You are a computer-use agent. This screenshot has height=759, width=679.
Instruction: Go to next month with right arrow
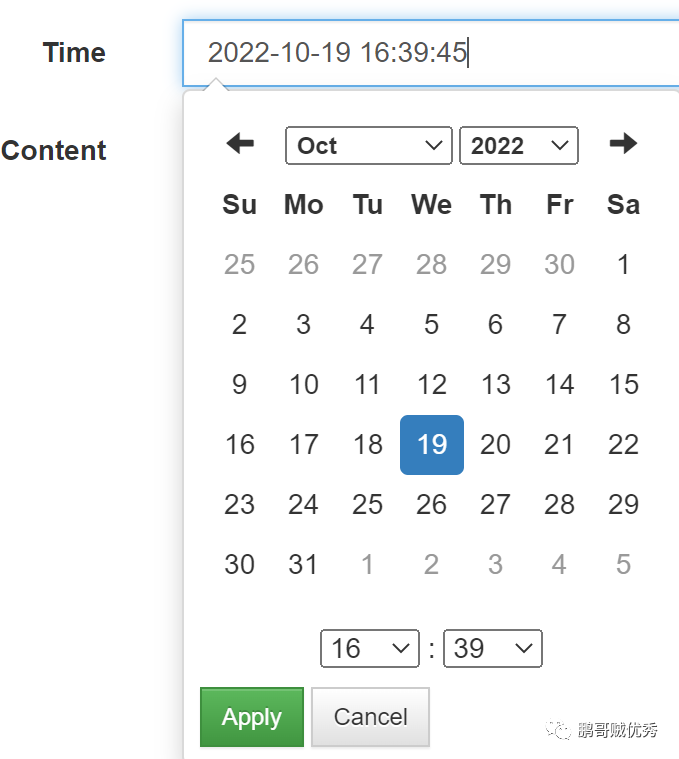[623, 144]
